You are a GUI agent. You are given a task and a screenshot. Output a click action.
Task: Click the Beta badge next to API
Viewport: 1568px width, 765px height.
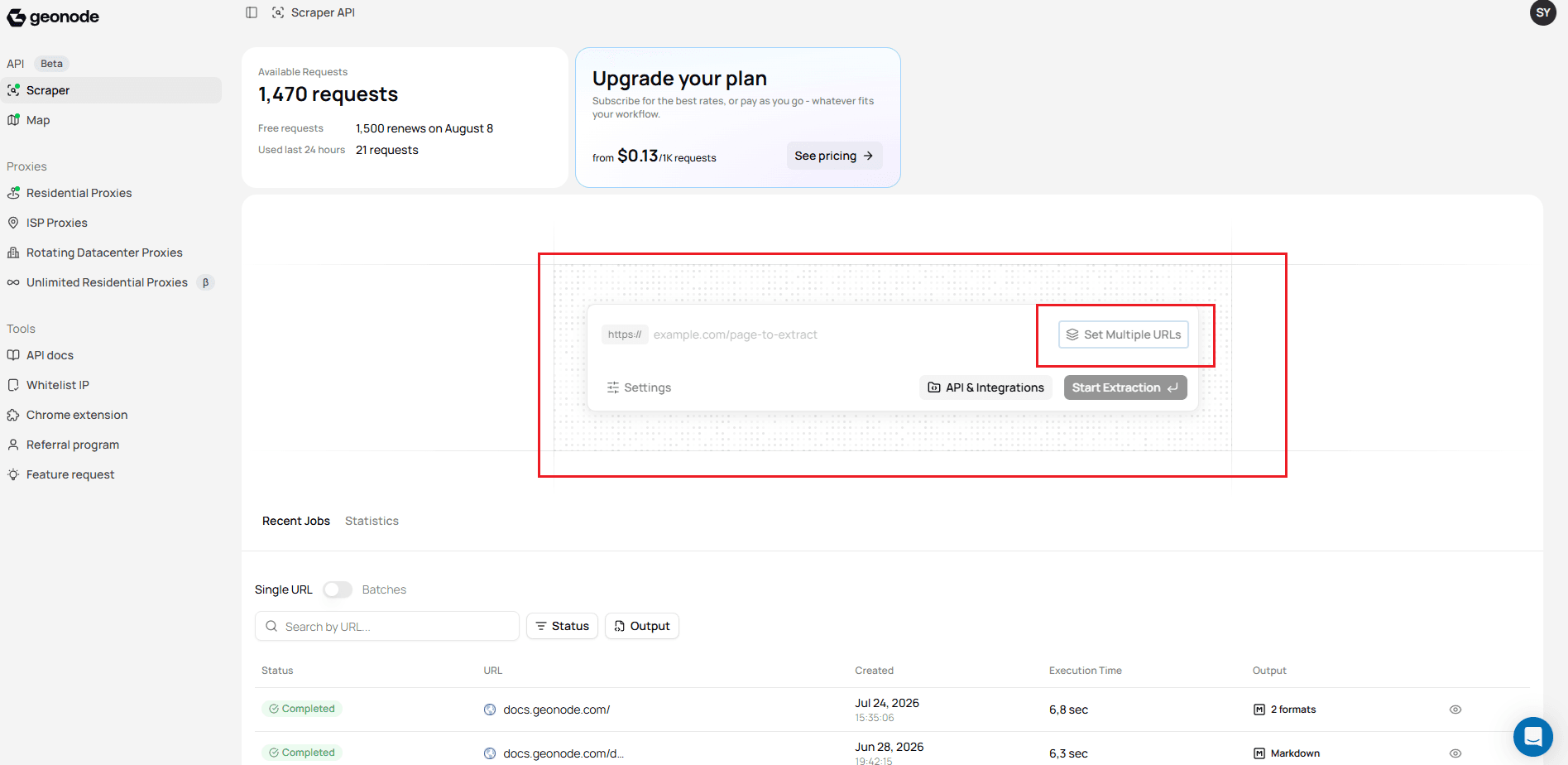click(x=51, y=64)
